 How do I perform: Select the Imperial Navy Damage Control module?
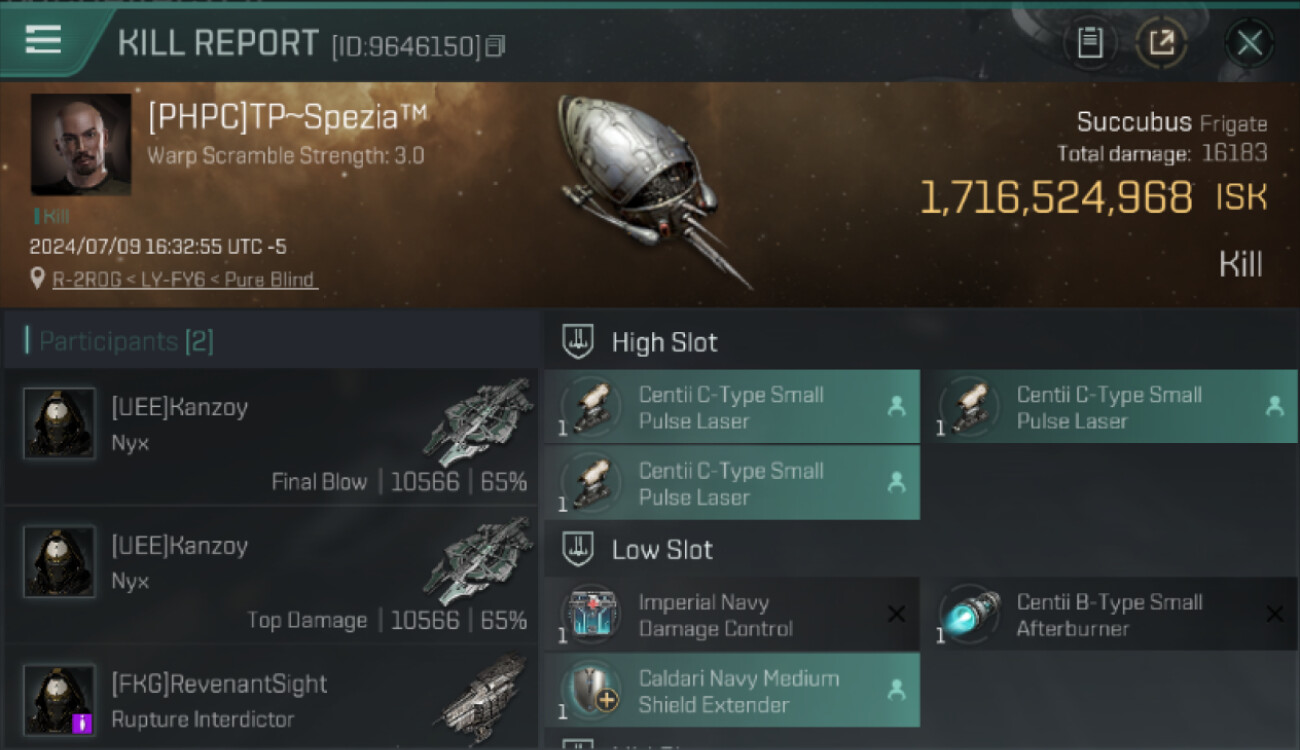click(x=731, y=615)
